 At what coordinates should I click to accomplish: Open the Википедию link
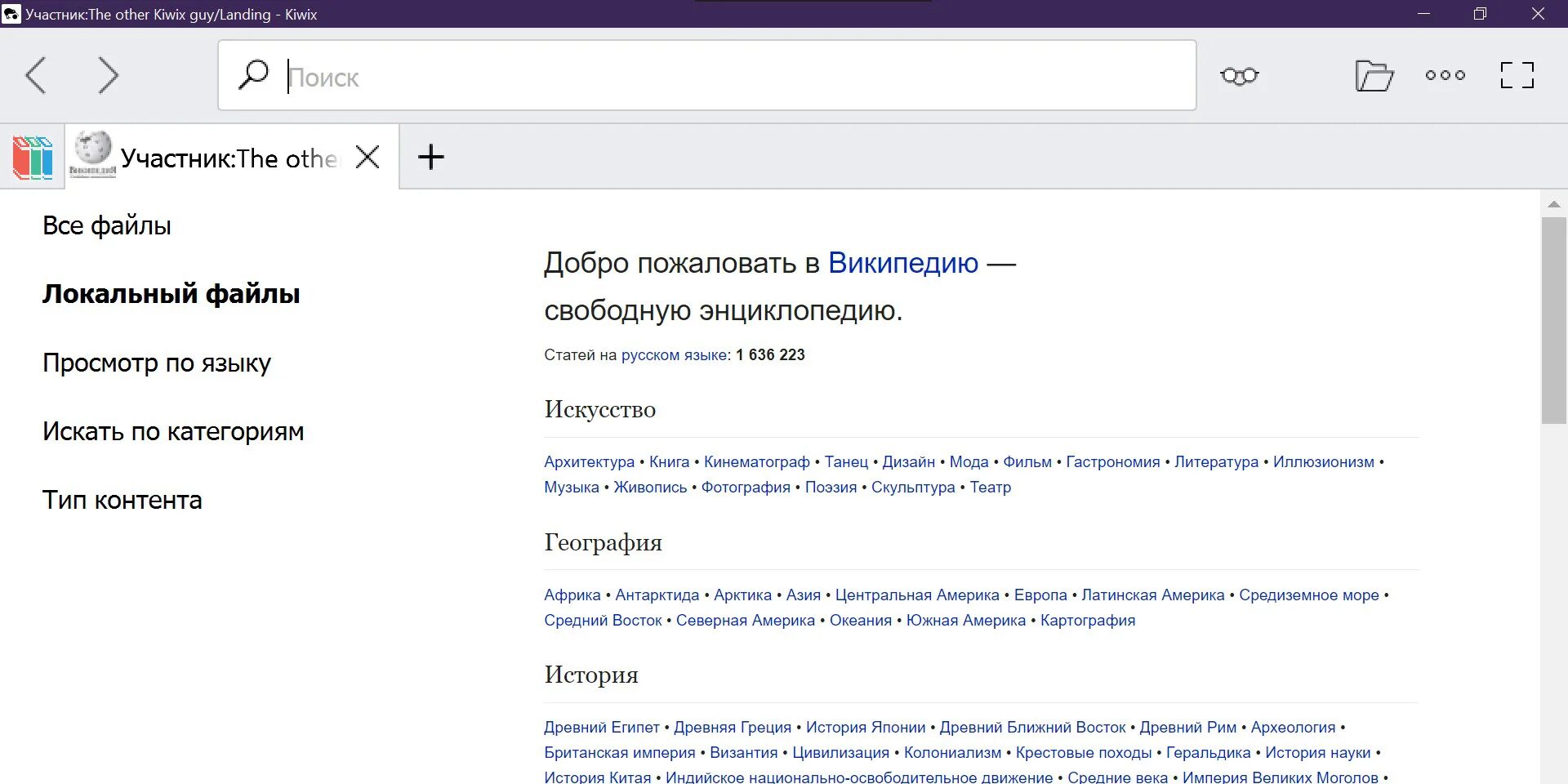903,263
